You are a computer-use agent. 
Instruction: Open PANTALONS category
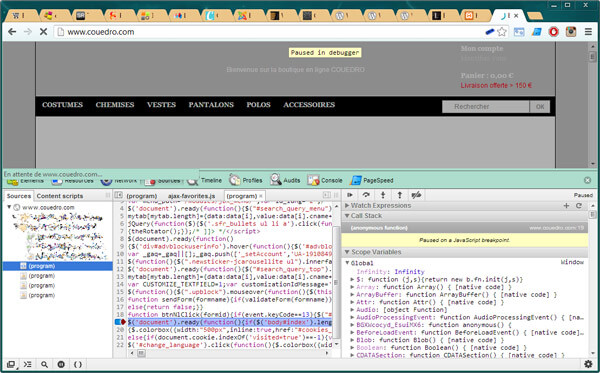[x=211, y=105]
